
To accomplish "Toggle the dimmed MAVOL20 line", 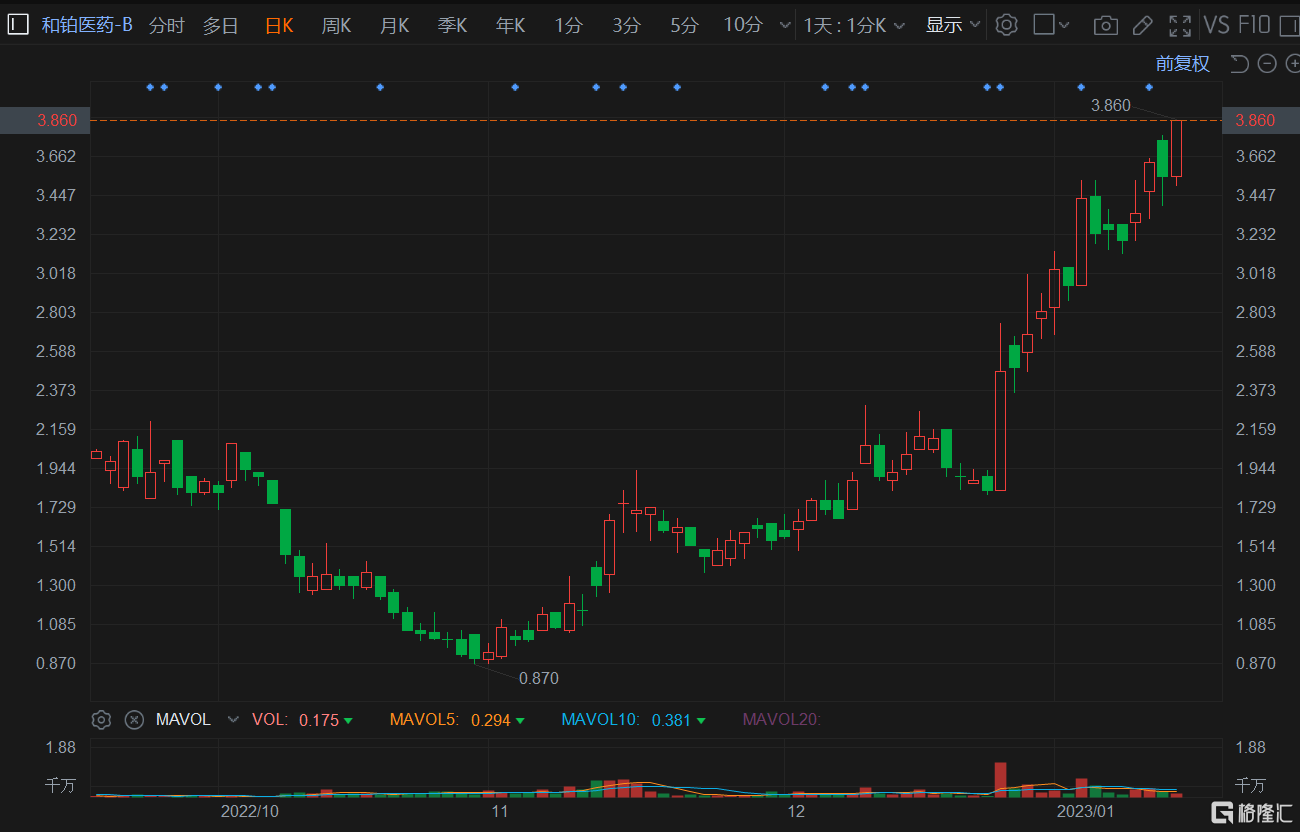I will (x=781, y=719).
